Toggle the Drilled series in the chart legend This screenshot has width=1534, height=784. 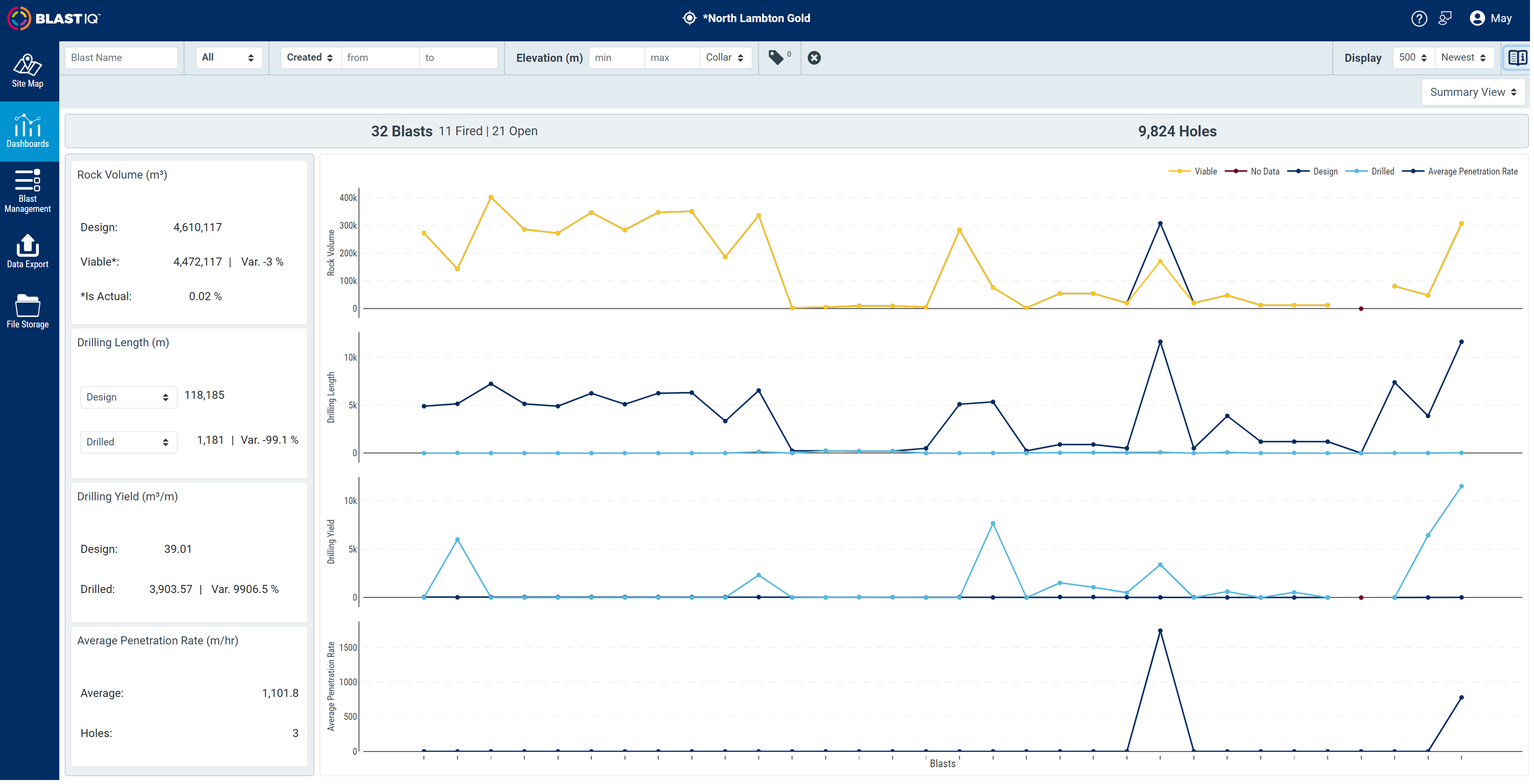pyautogui.click(x=1370, y=171)
